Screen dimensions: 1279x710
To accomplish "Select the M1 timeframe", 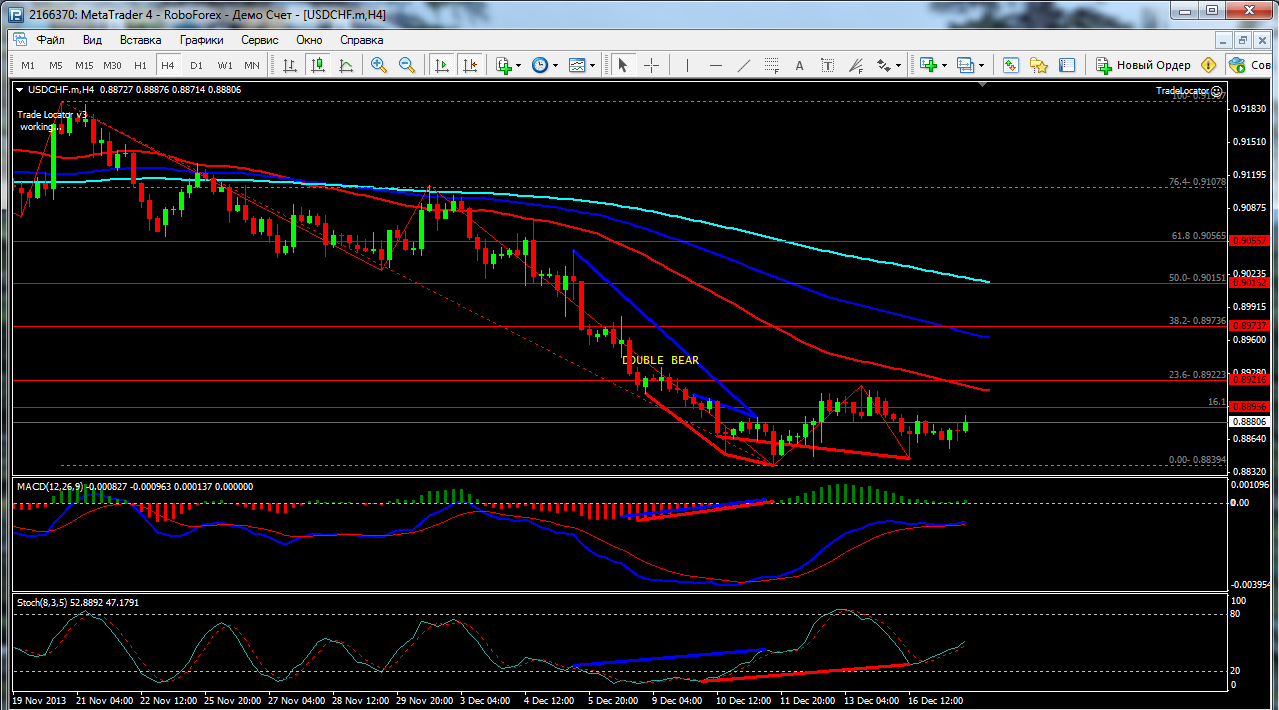I will pyautogui.click(x=28, y=65).
